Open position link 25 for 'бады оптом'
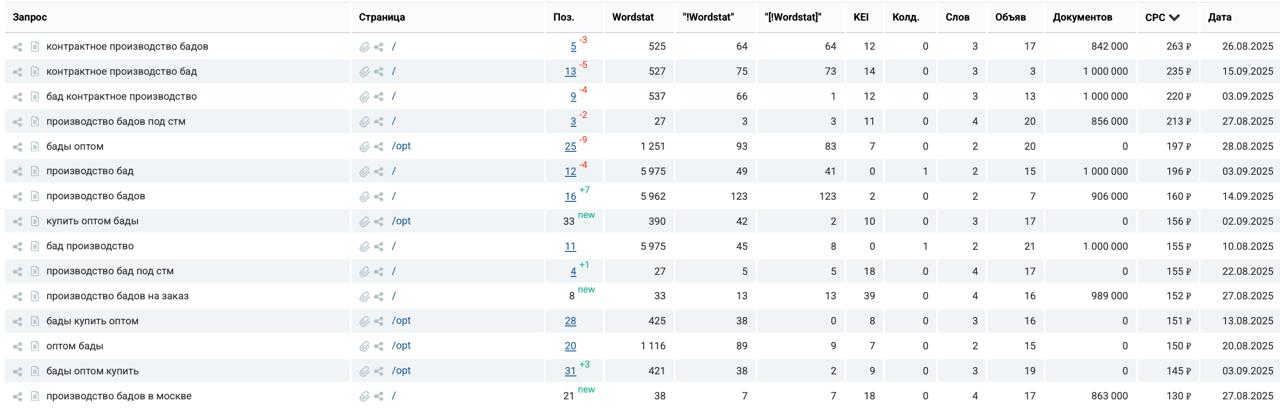The height and width of the screenshot is (409, 1280). [x=570, y=147]
